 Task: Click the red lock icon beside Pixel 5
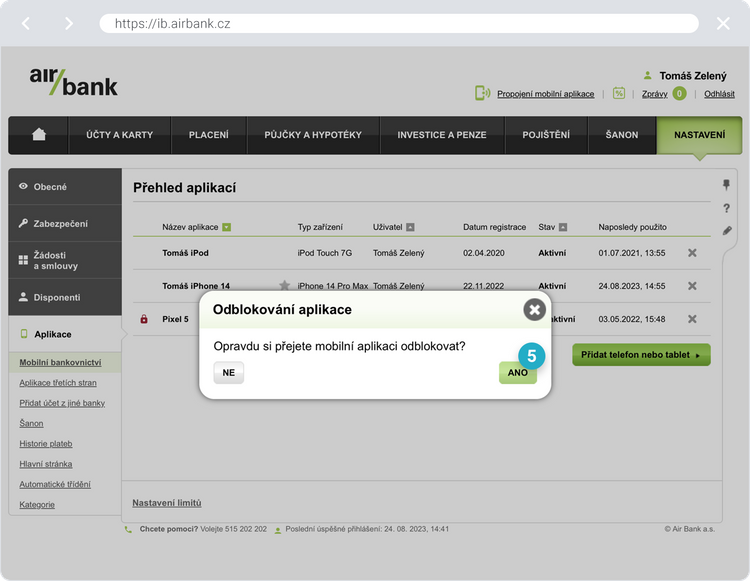pos(144,319)
